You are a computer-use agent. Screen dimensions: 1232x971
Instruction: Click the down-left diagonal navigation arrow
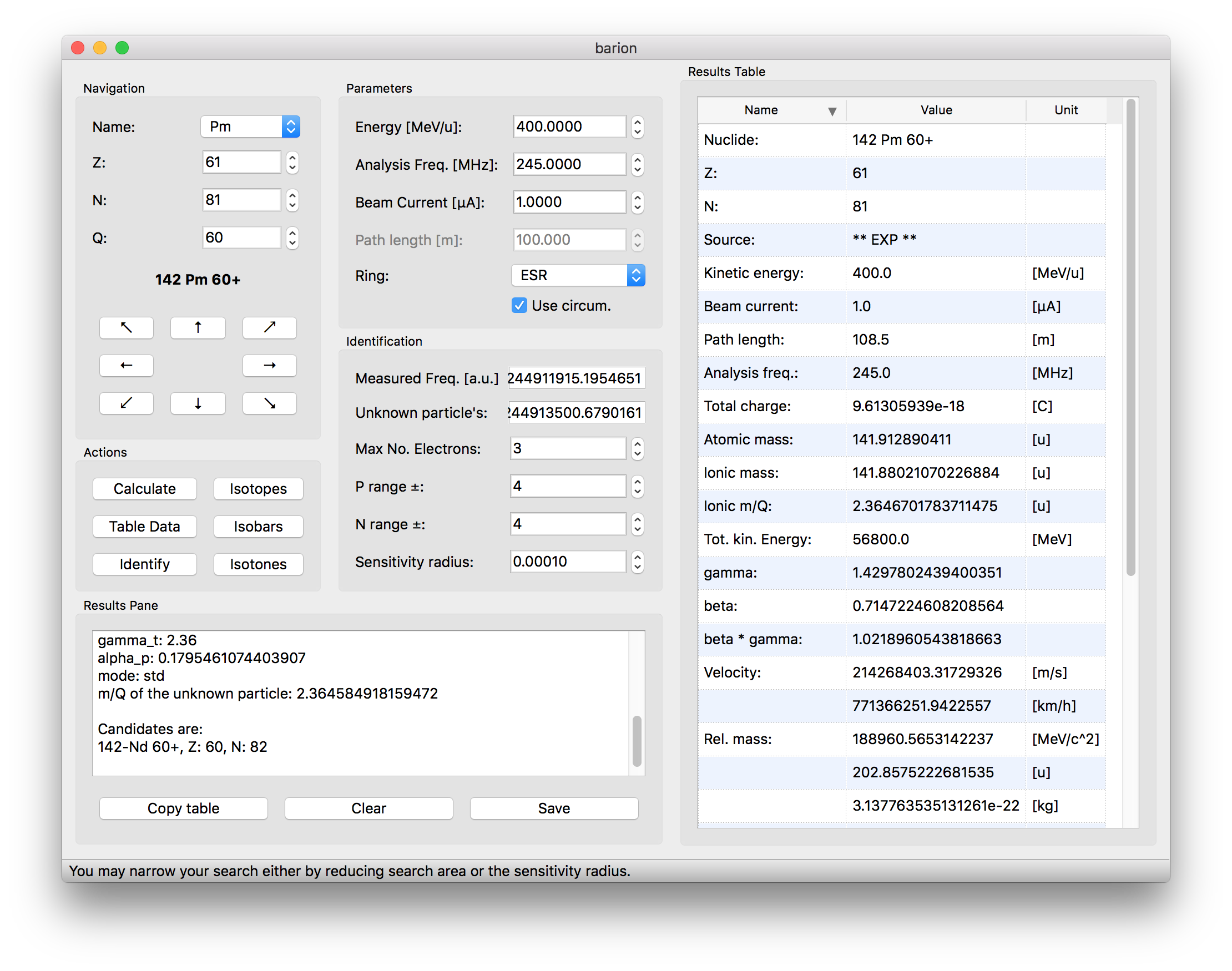(126, 403)
